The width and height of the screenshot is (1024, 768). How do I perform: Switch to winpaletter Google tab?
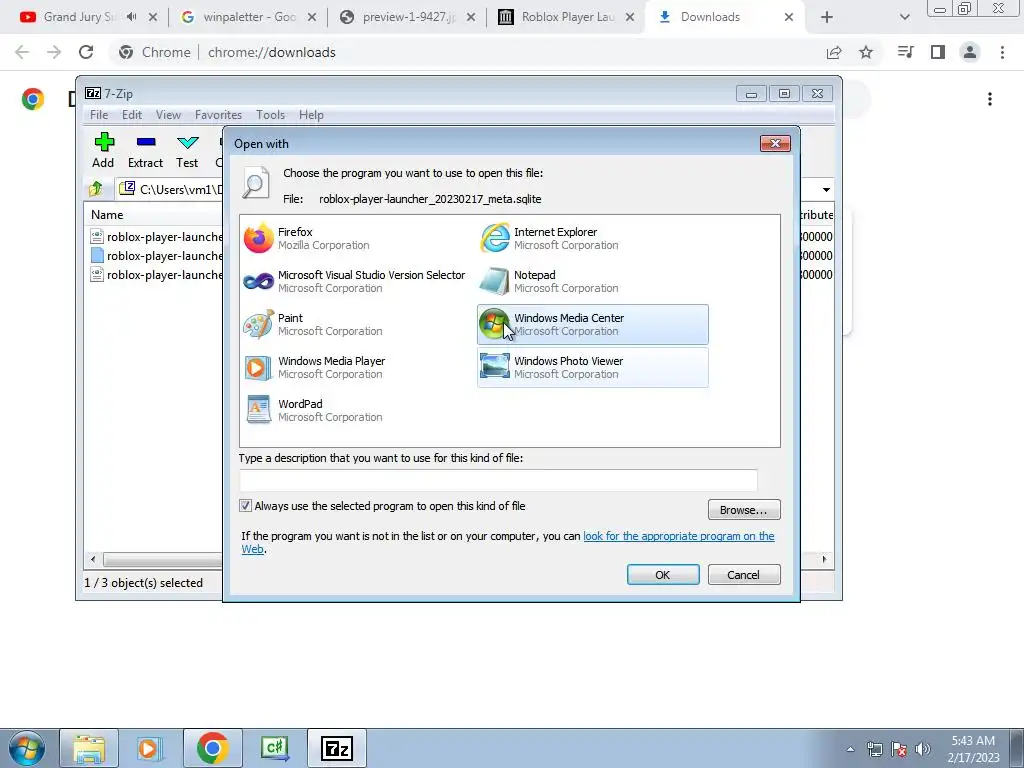point(248,17)
